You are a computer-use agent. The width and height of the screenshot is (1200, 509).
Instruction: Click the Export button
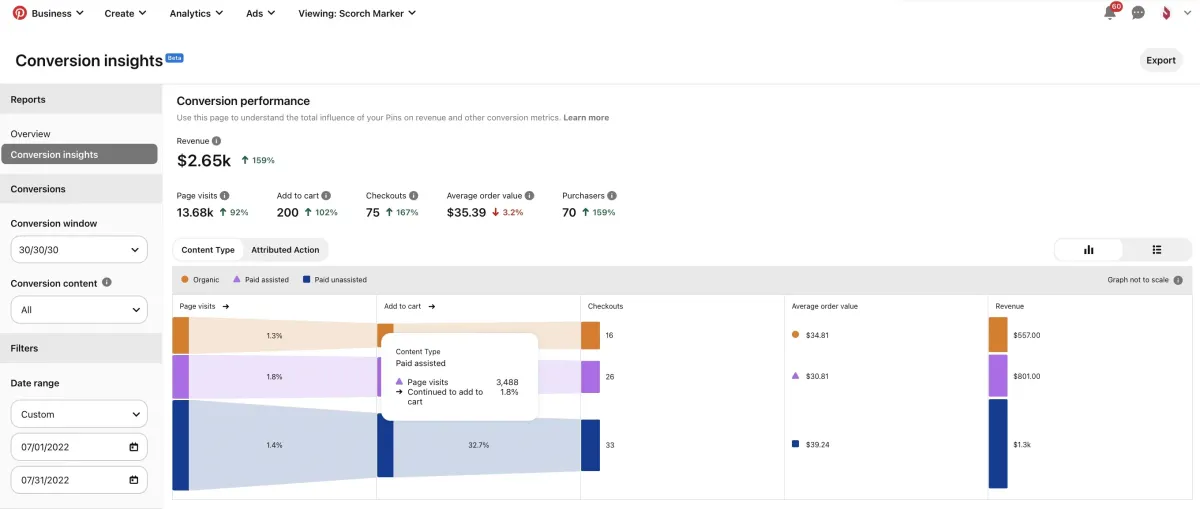click(1160, 60)
